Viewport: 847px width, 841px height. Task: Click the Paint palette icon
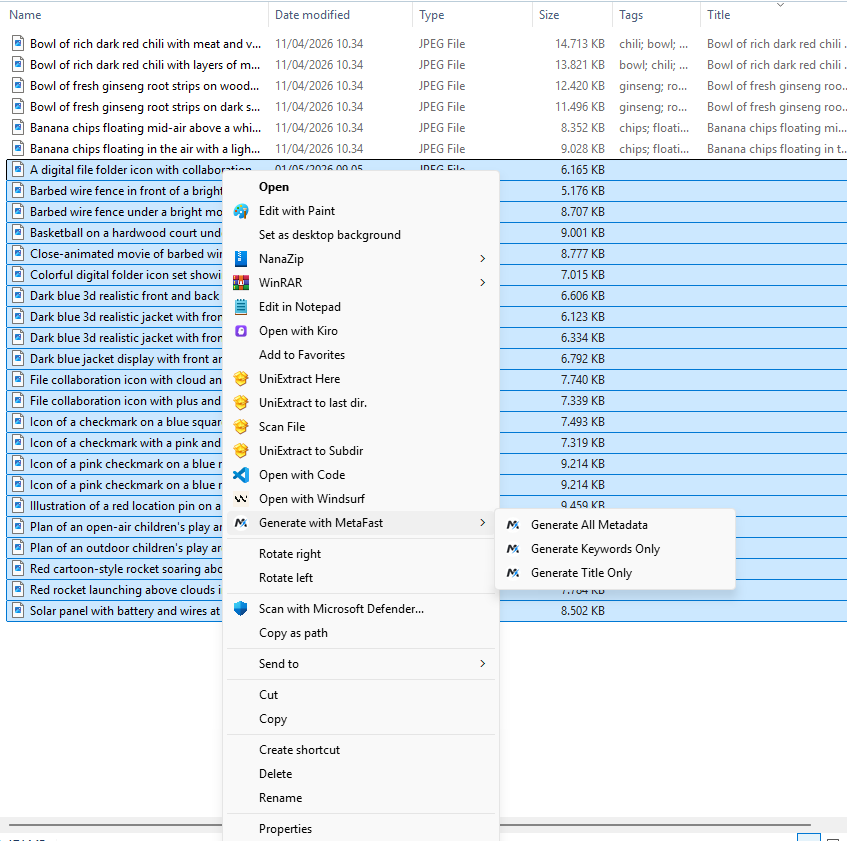pos(241,211)
